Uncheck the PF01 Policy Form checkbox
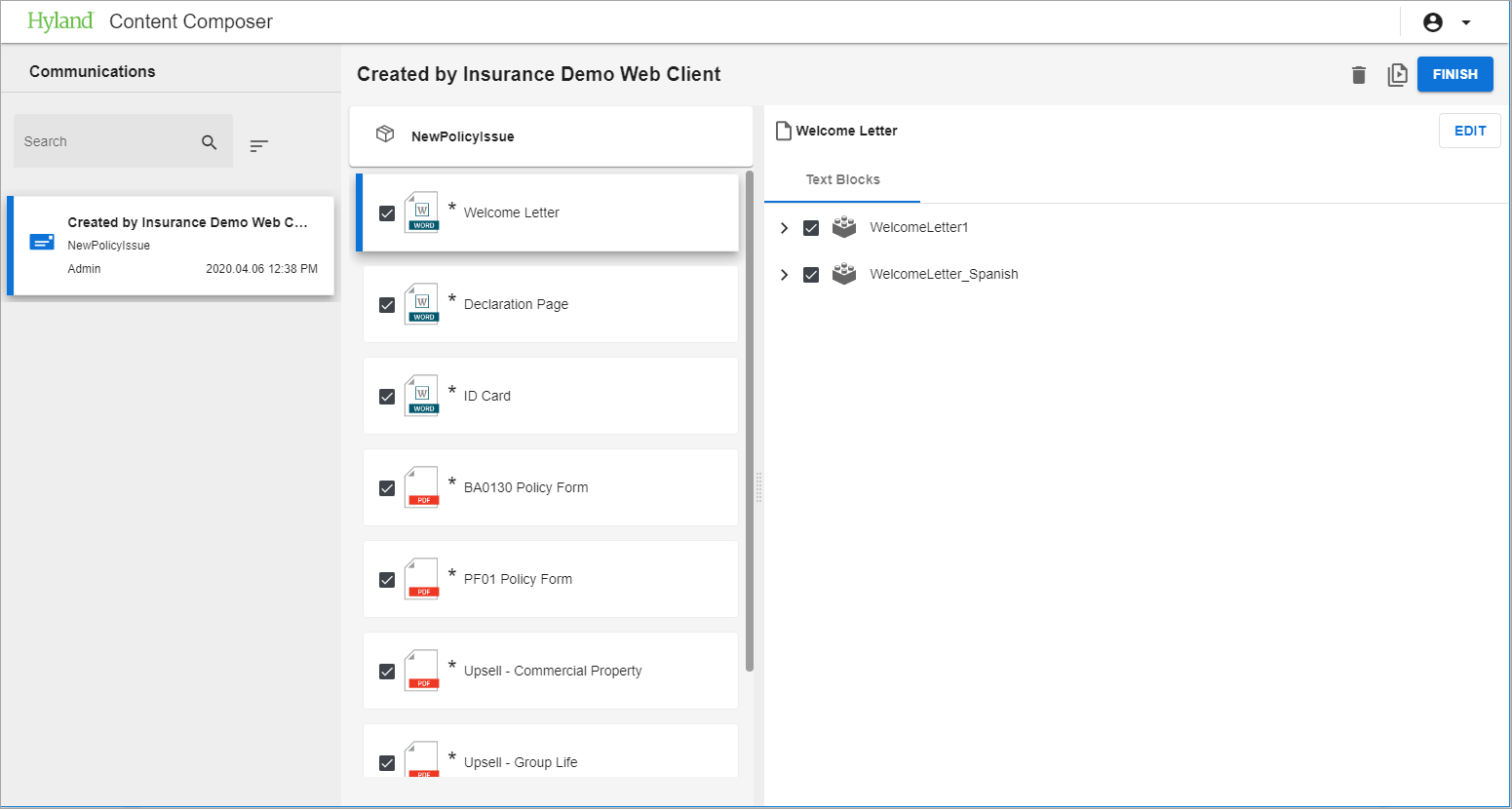Screen dimensions: 1512x809 click(x=387, y=580)
